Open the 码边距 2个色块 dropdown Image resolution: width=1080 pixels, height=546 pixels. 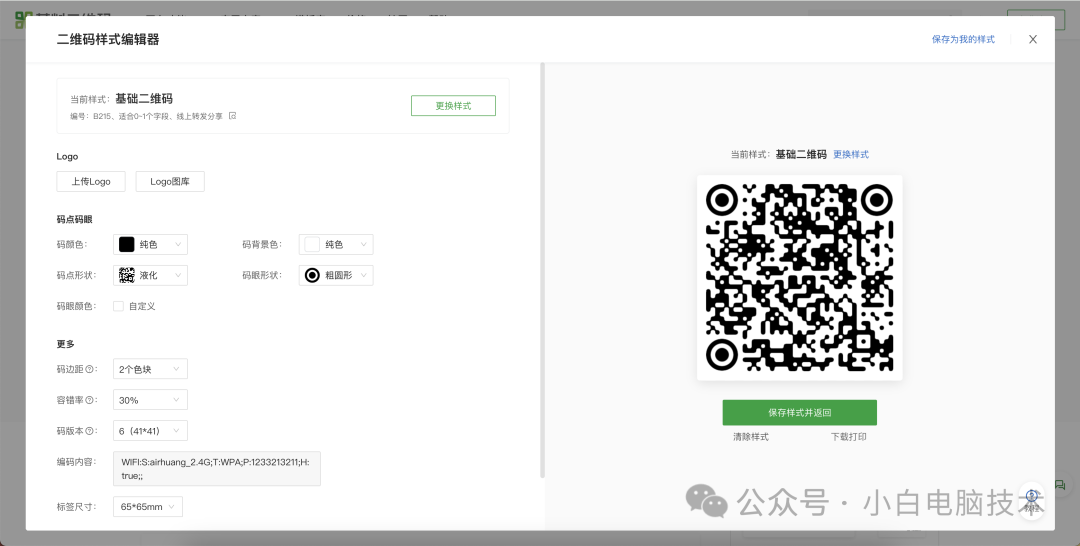coord(150,369)
